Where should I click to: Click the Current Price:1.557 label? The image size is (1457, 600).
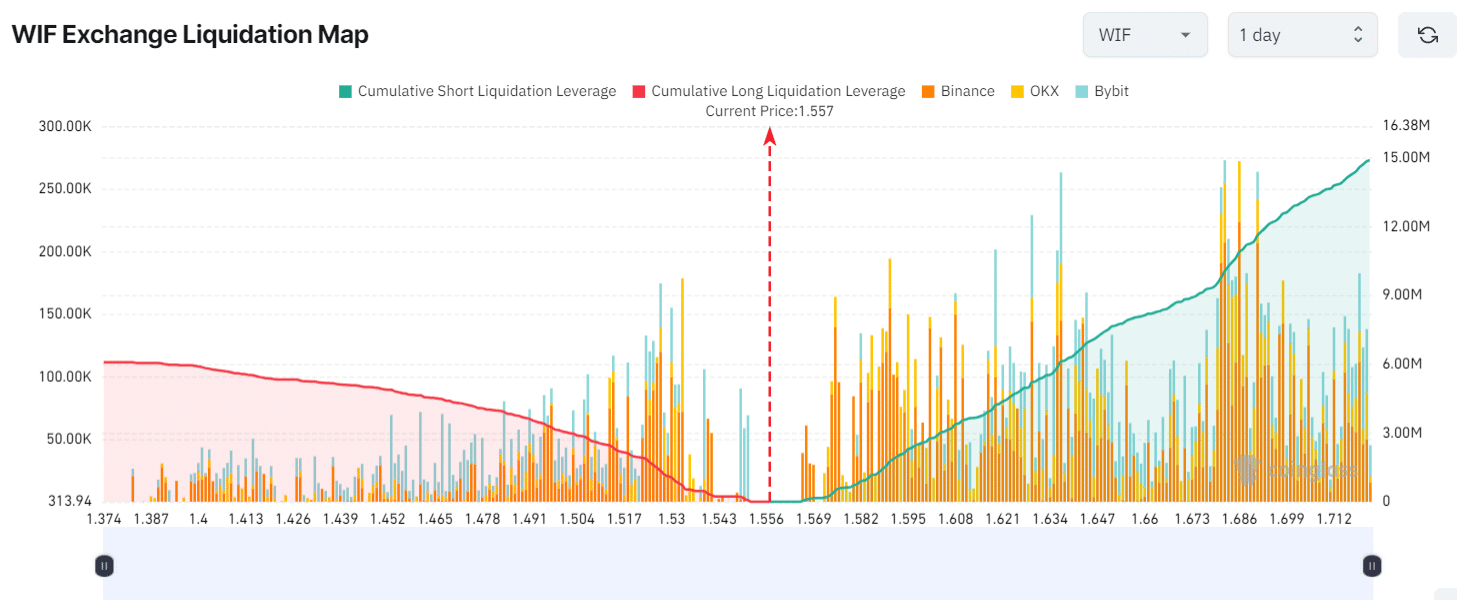769,111
